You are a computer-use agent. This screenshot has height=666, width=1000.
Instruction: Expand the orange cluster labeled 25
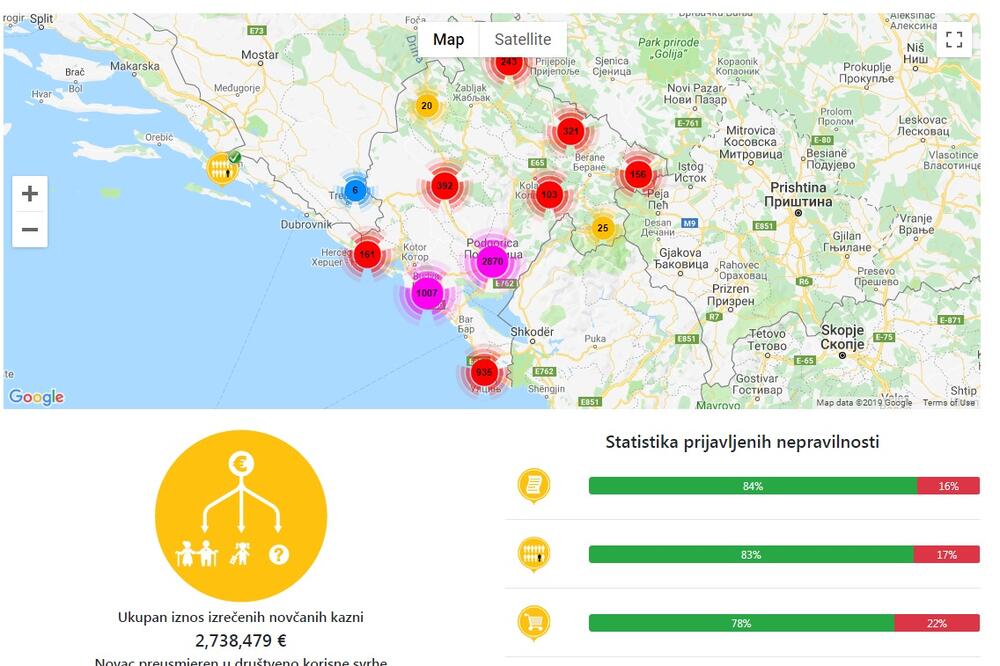(x=601, y=228)
